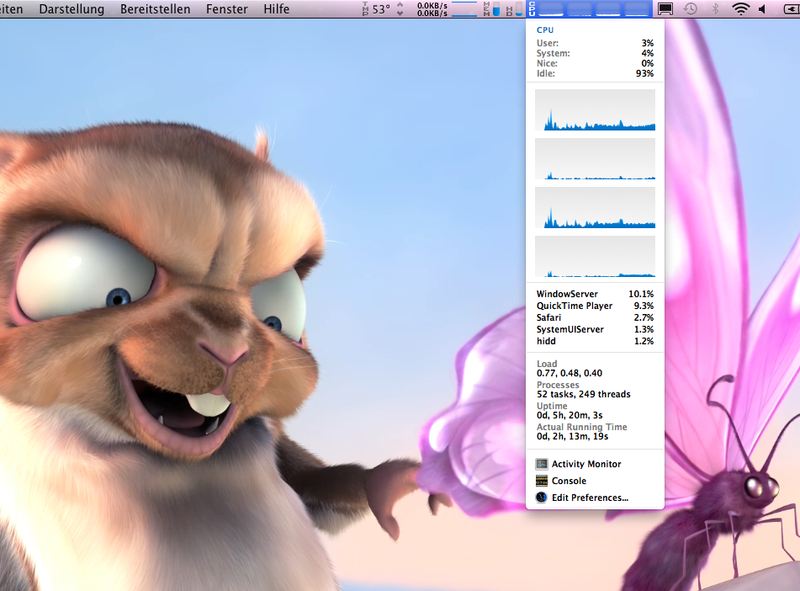Select the QuickTime Player process row
Image resolution: width=800 pixels, height=591 pixels.
pos(595,306)
